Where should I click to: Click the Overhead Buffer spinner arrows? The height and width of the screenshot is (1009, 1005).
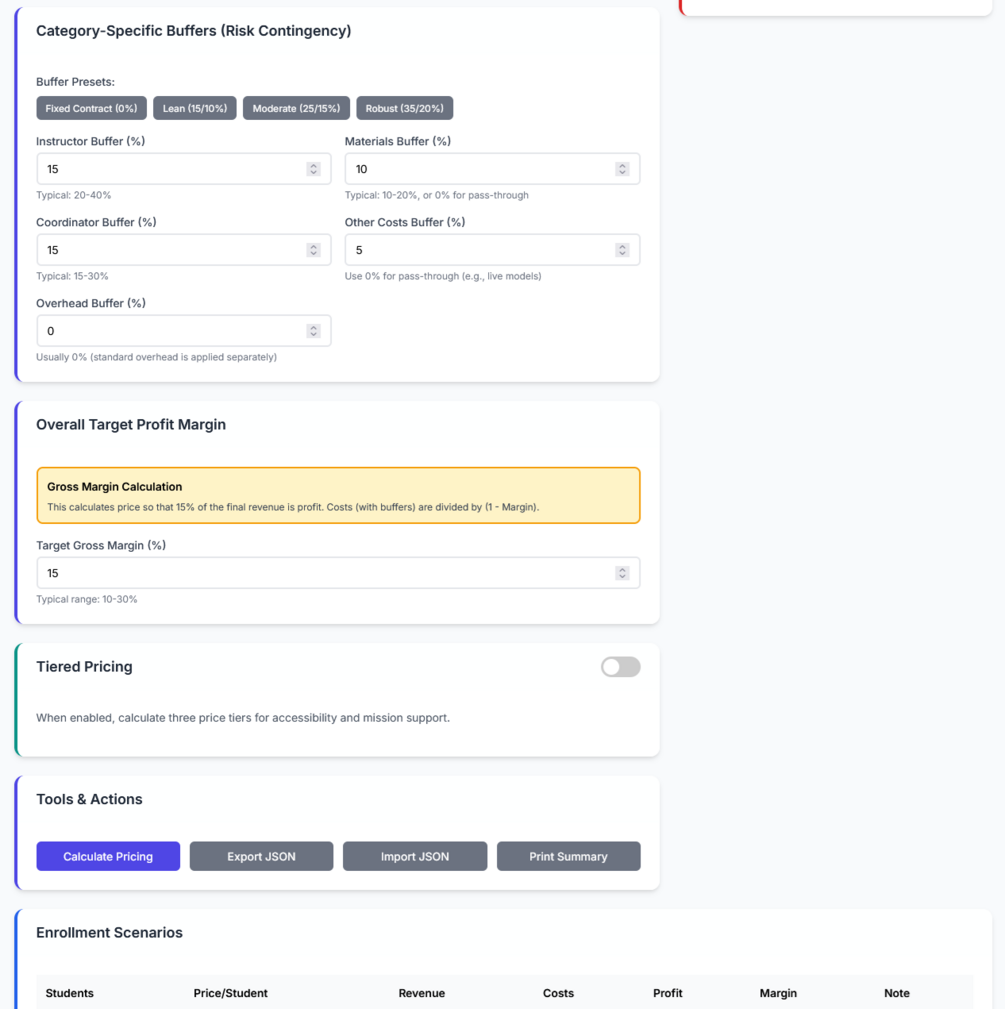click(x=313, y=331)
